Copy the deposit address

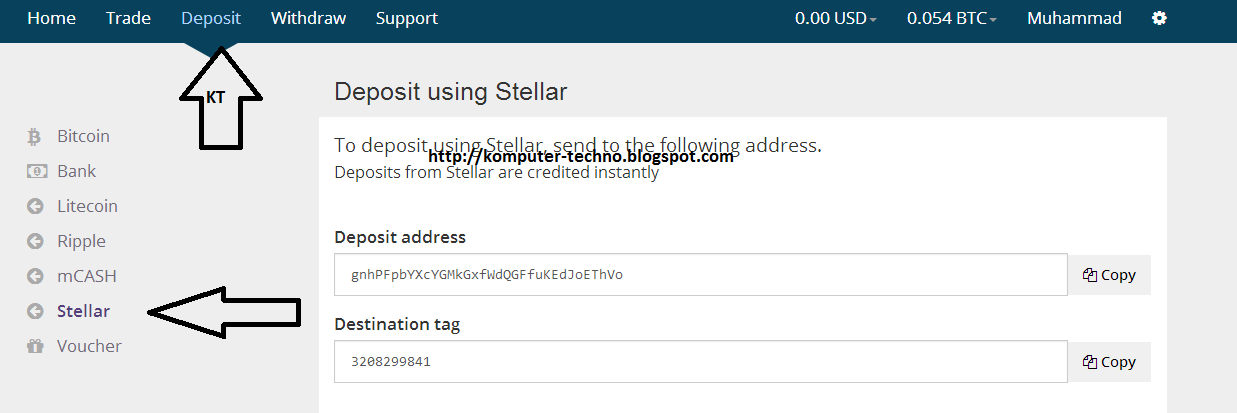tap(1109, 275)
